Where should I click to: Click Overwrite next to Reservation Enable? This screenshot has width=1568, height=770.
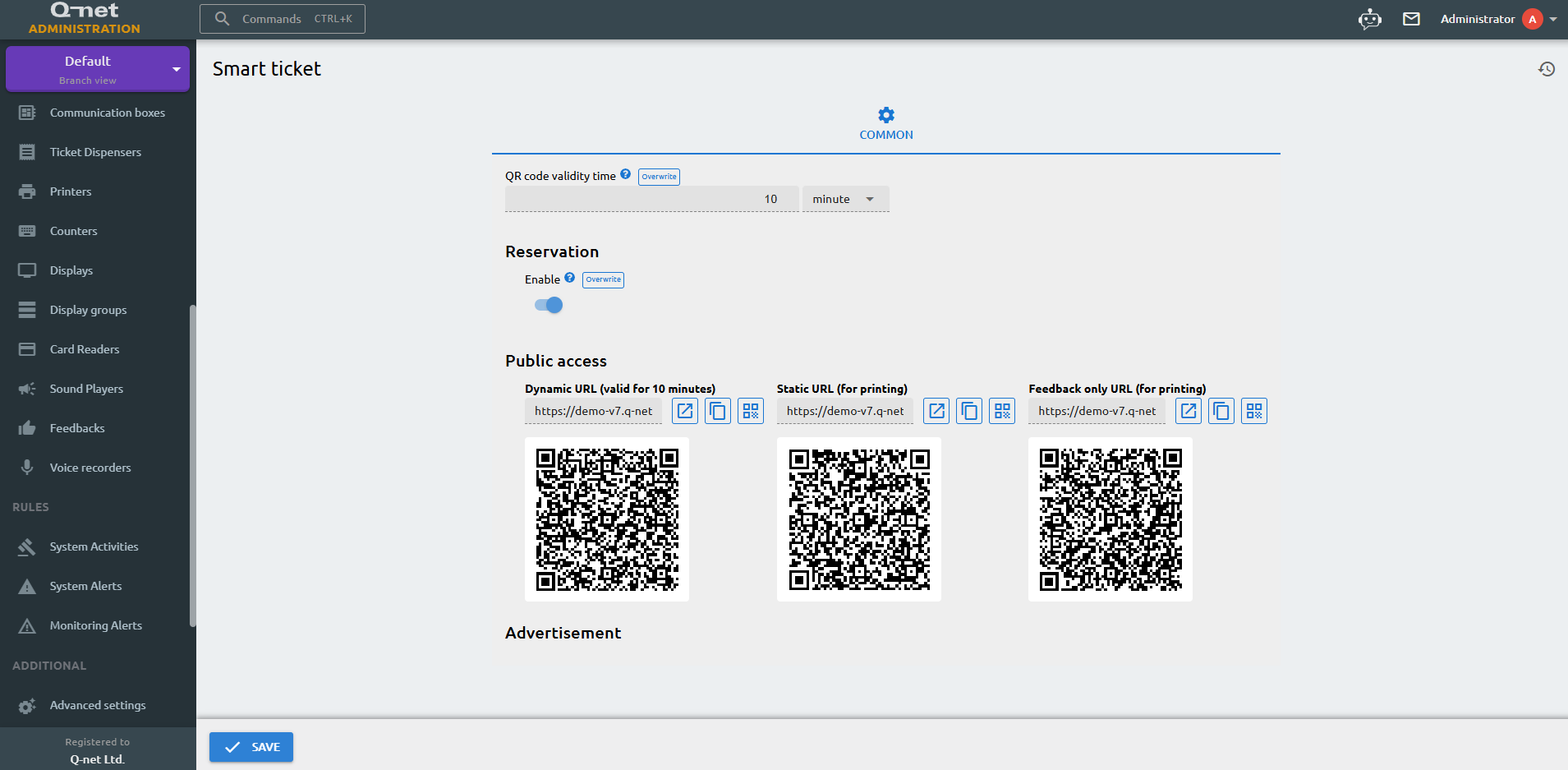tap(603, 279)
